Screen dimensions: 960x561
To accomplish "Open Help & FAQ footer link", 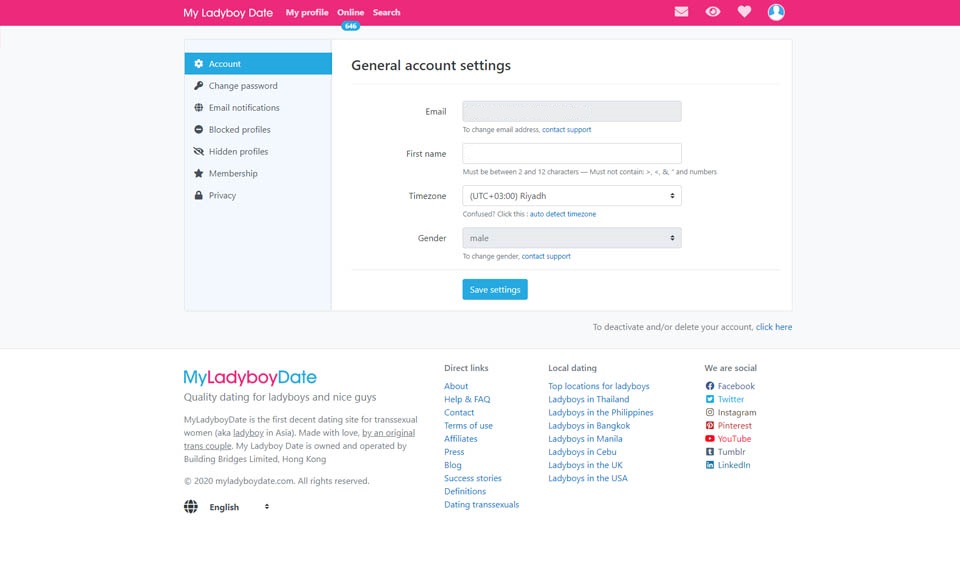I will 467,399.
